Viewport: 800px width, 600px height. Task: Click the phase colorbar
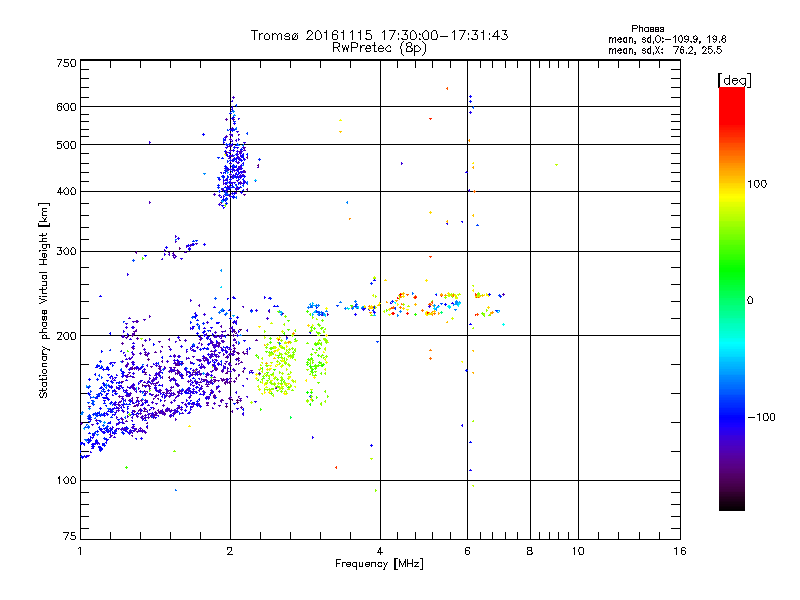pyautogui.click(x=732, y=298)
